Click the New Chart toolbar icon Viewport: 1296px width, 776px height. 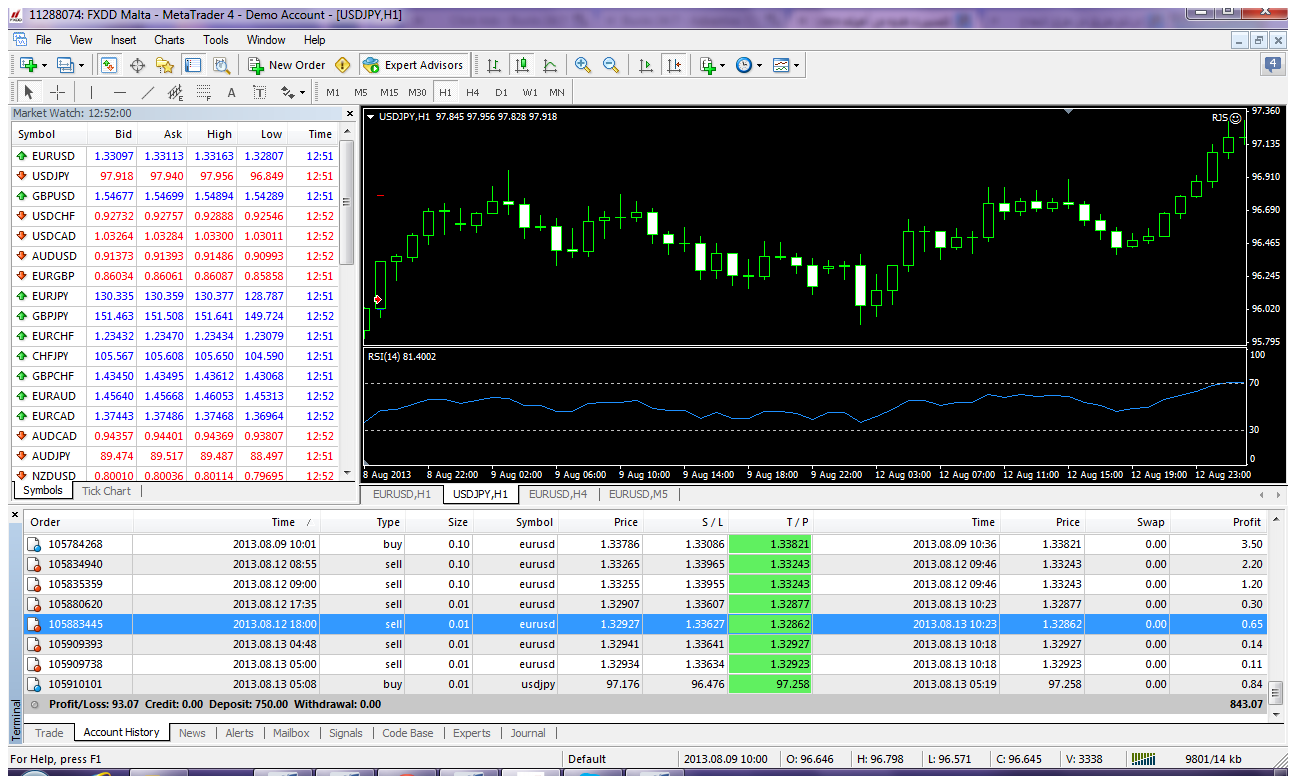(28, 65)
